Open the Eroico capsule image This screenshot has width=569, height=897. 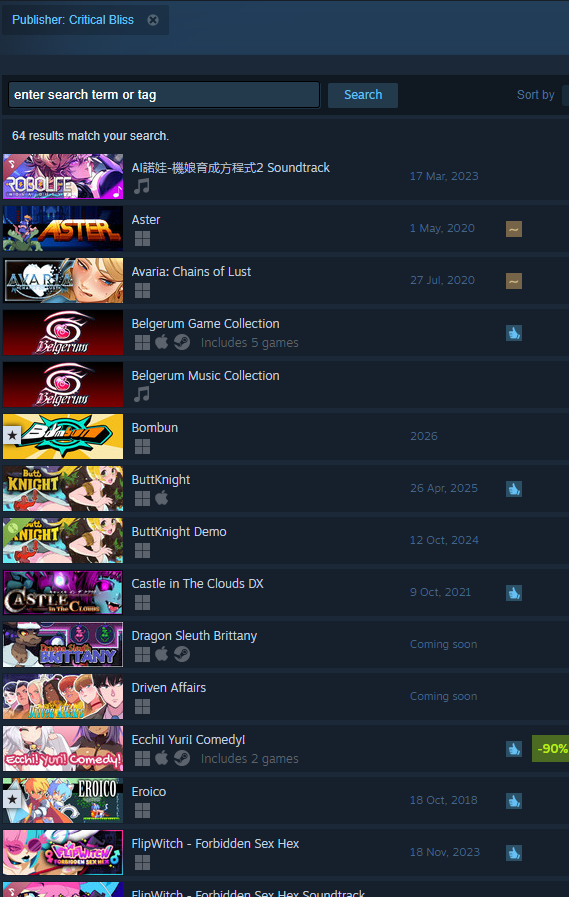click(x=63, y=800)
